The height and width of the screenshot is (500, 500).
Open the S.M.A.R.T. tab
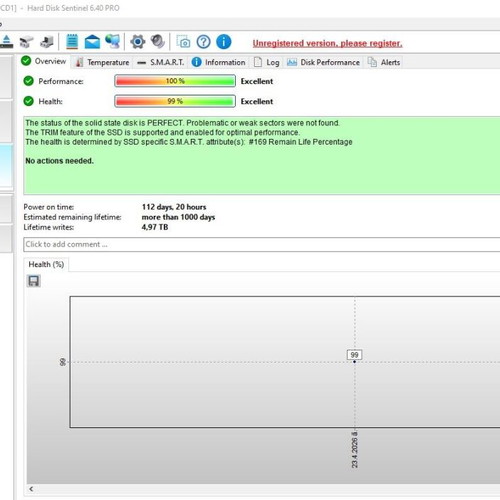[161, 62]
